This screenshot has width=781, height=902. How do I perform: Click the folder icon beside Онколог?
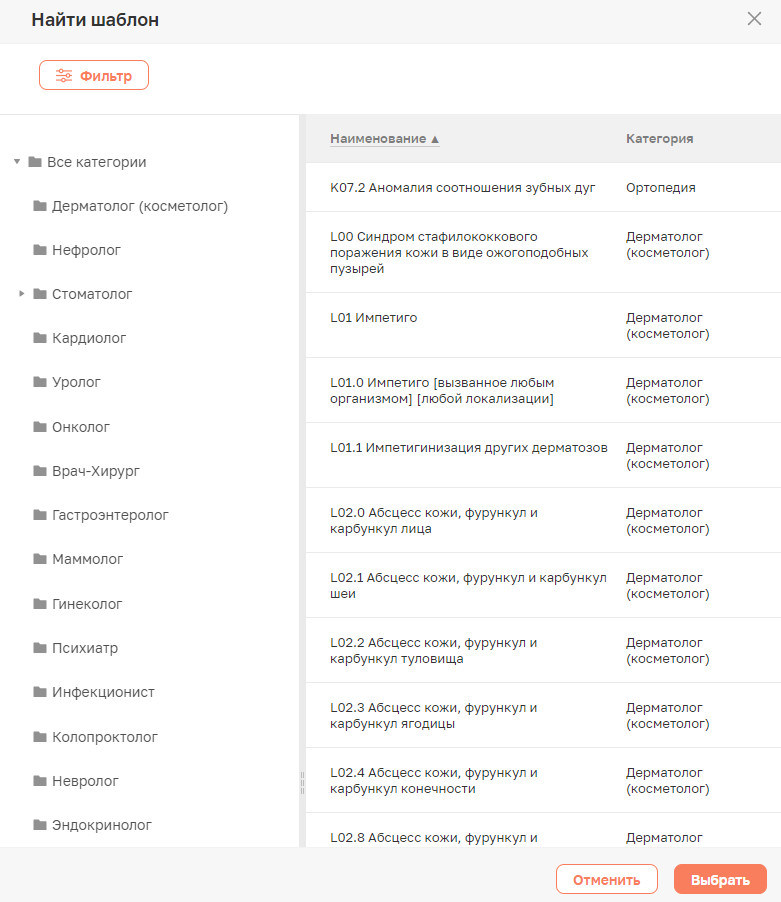40,427
